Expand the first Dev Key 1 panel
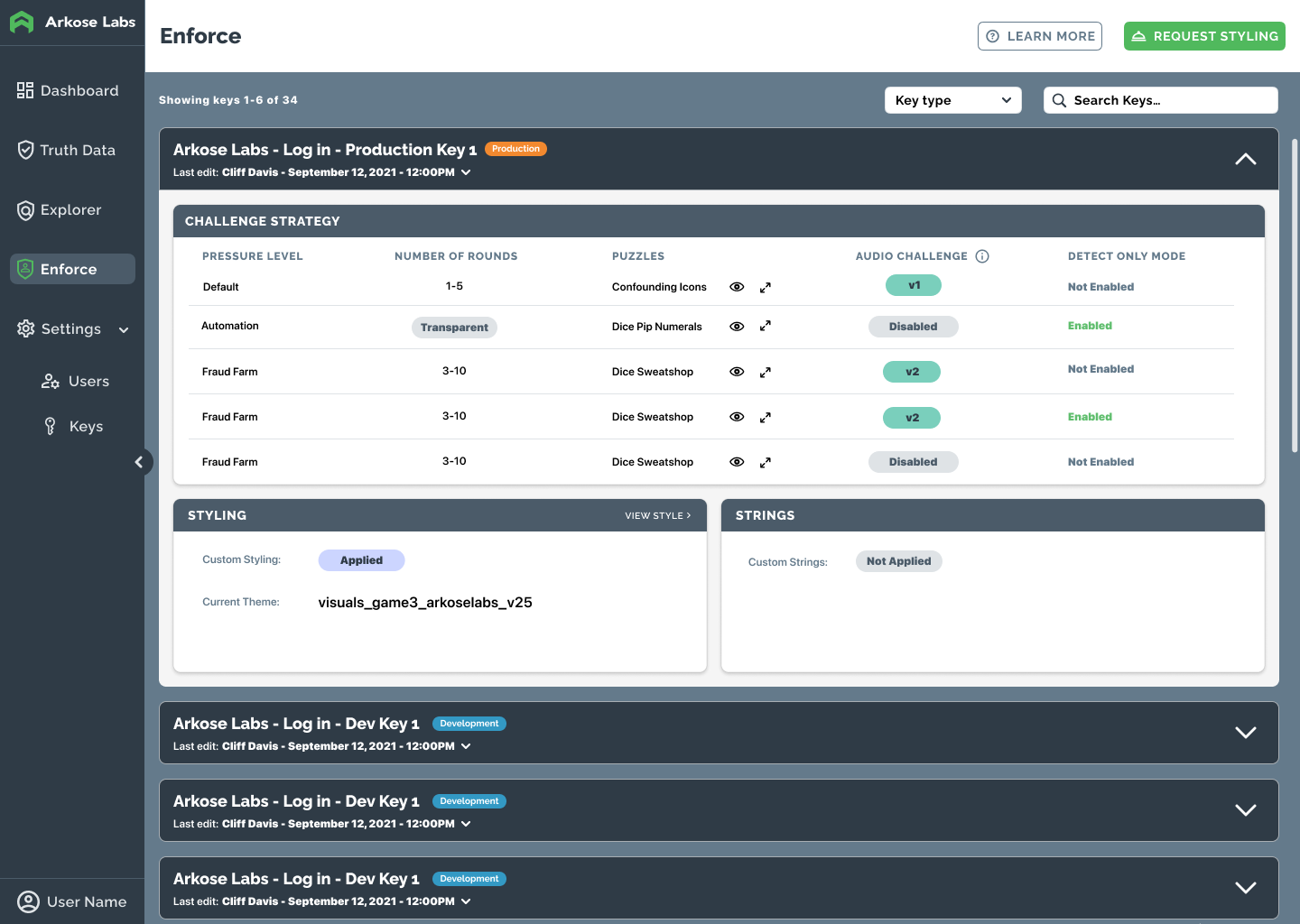Viewport: 1300px width, 924px height. 1246,733
